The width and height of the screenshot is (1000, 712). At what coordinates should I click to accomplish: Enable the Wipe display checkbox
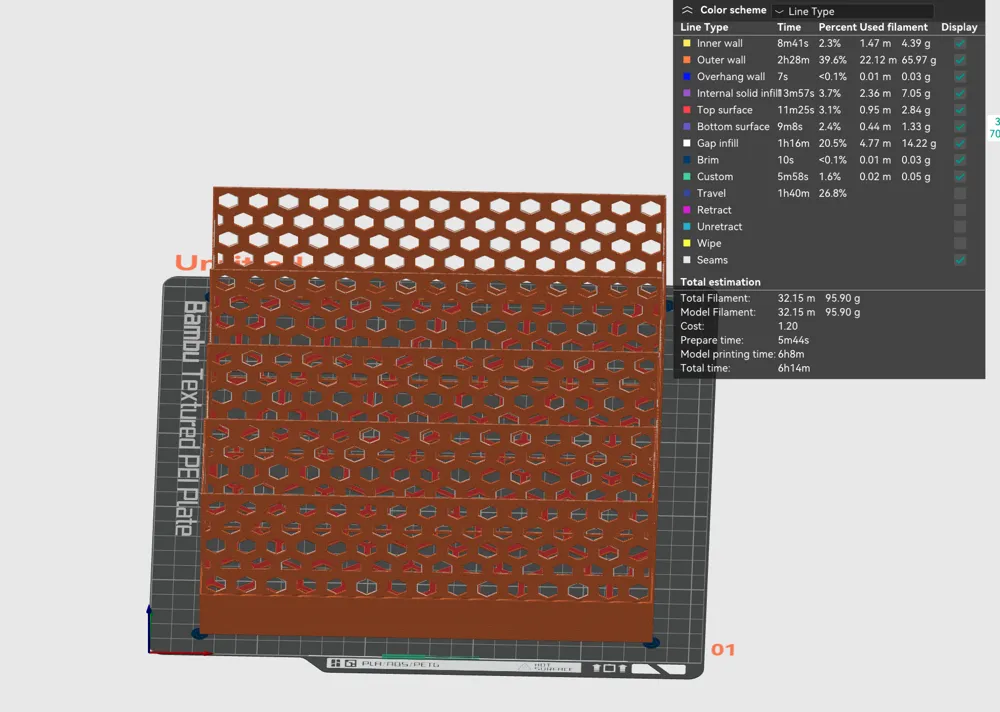pos(959,243)
